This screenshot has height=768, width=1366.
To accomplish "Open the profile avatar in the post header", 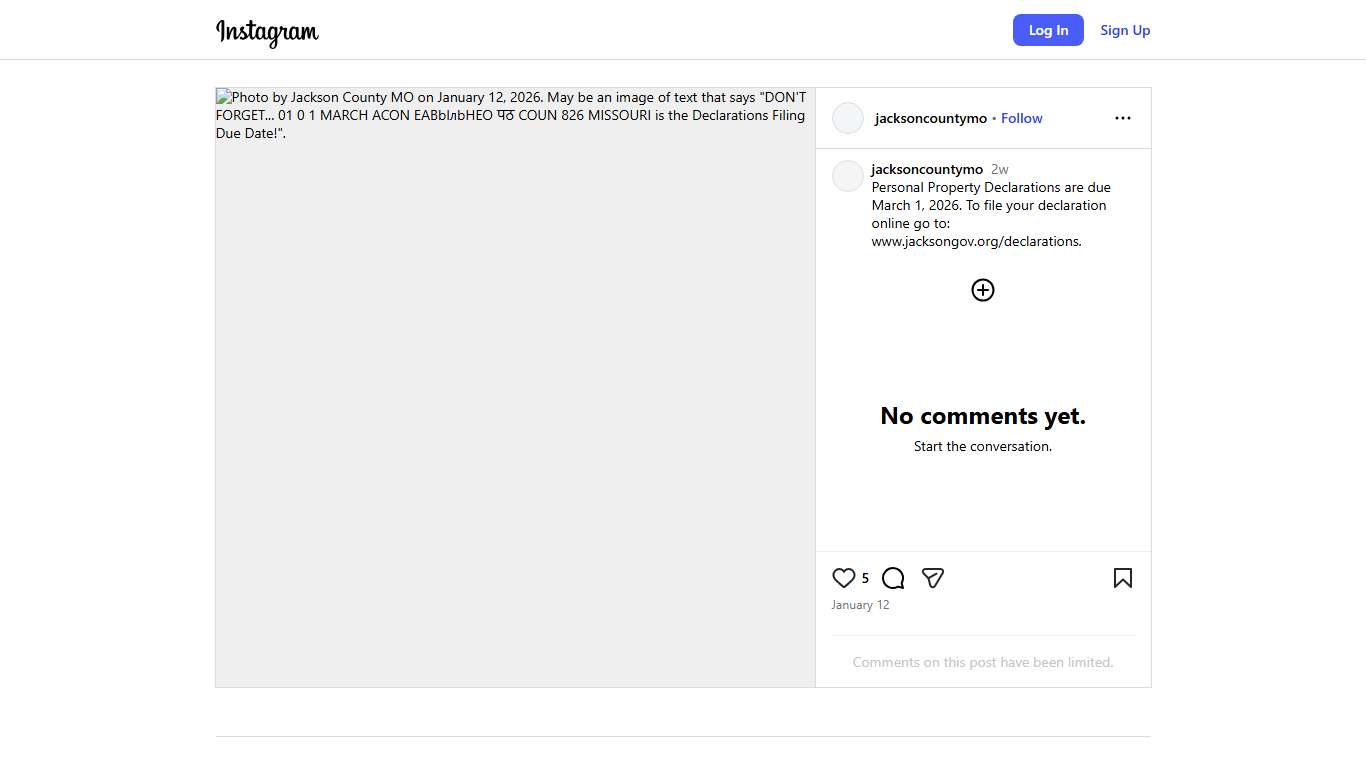I will [848, 118].
